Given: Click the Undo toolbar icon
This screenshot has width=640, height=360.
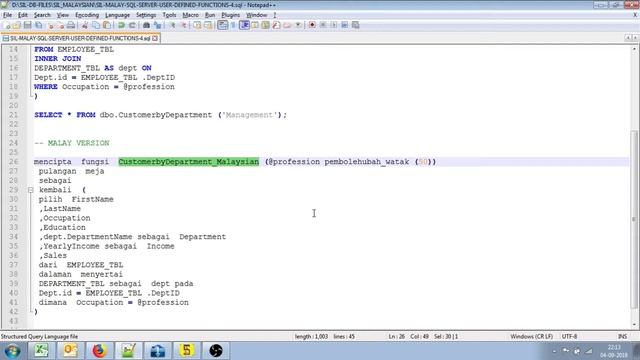Looking at the screenshot, I should pos(121,25).
